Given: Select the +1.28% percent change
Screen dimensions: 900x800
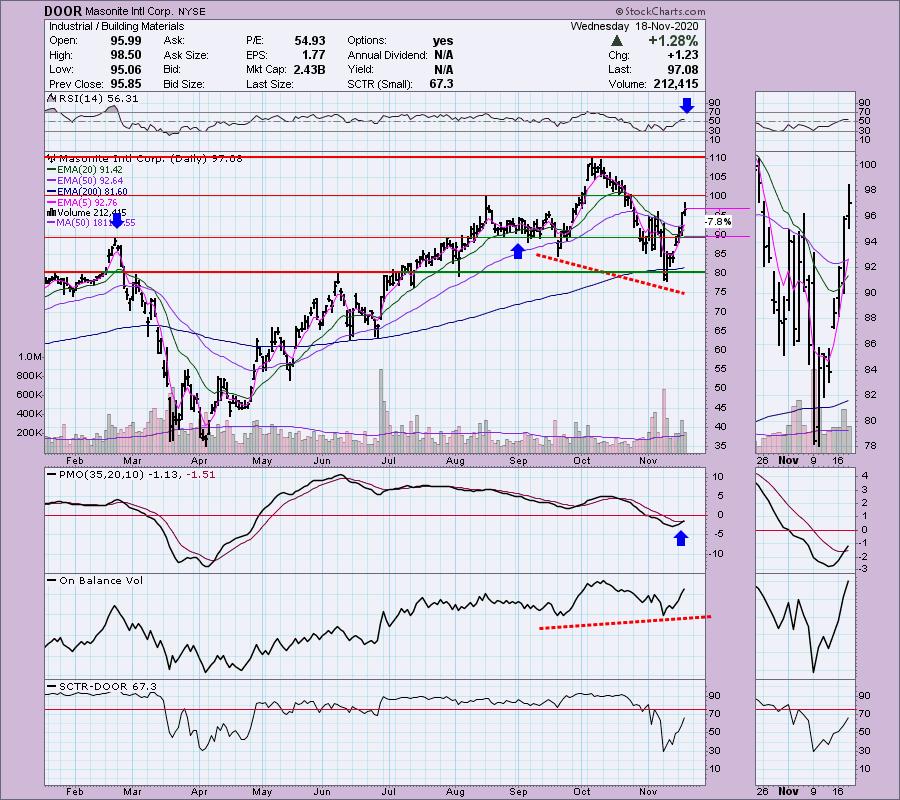Looking at the screenshot, I should (x=673, y=41).
